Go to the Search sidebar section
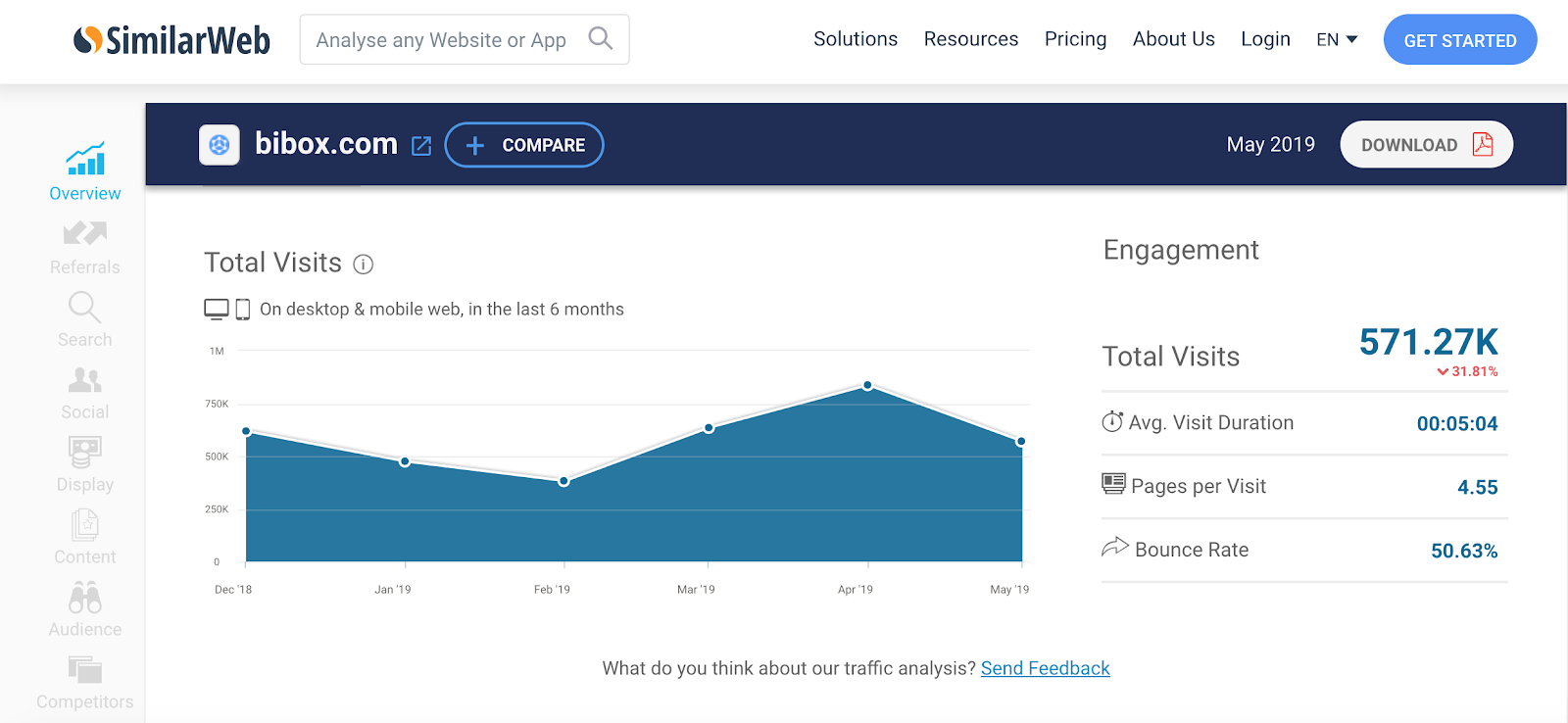 85,320
